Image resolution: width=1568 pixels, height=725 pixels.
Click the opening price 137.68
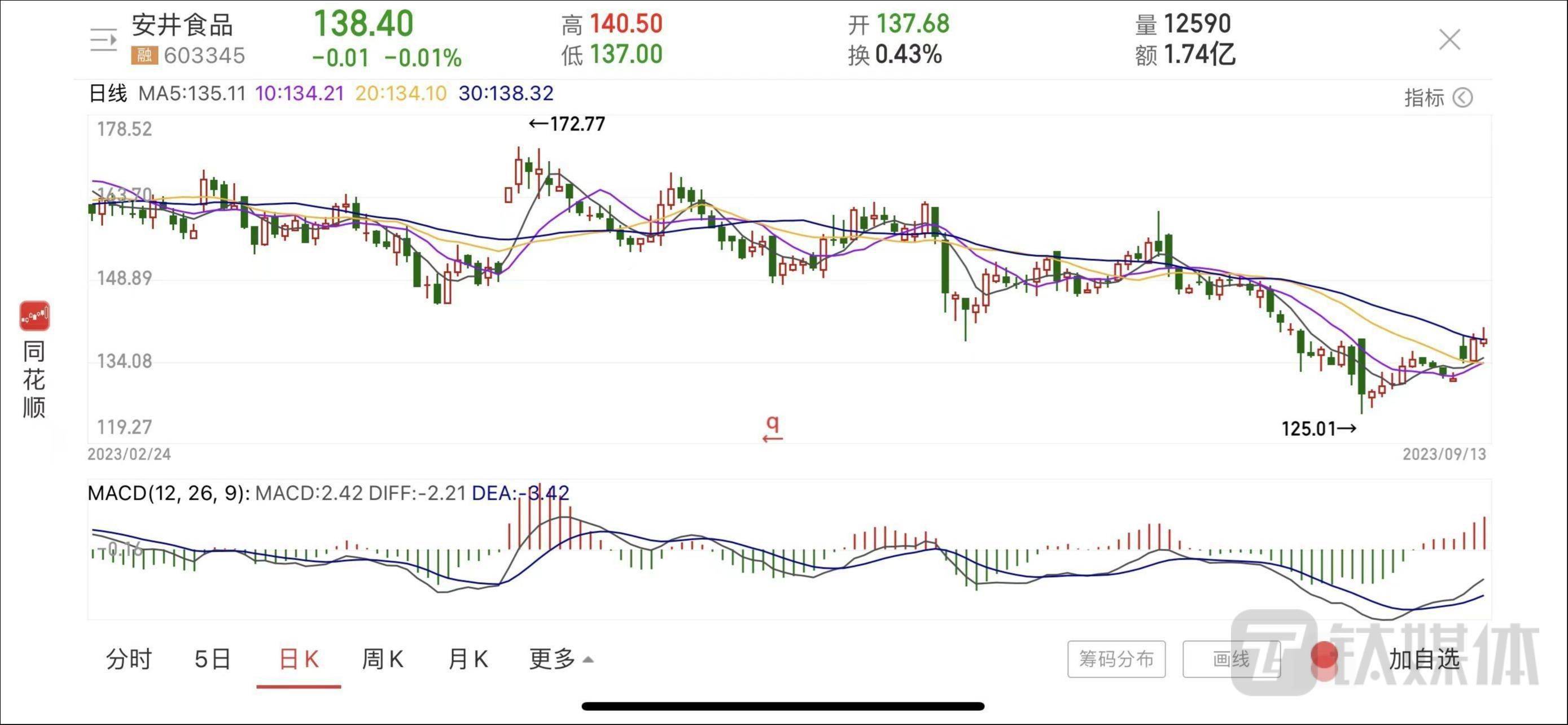[x=913, y=24]
